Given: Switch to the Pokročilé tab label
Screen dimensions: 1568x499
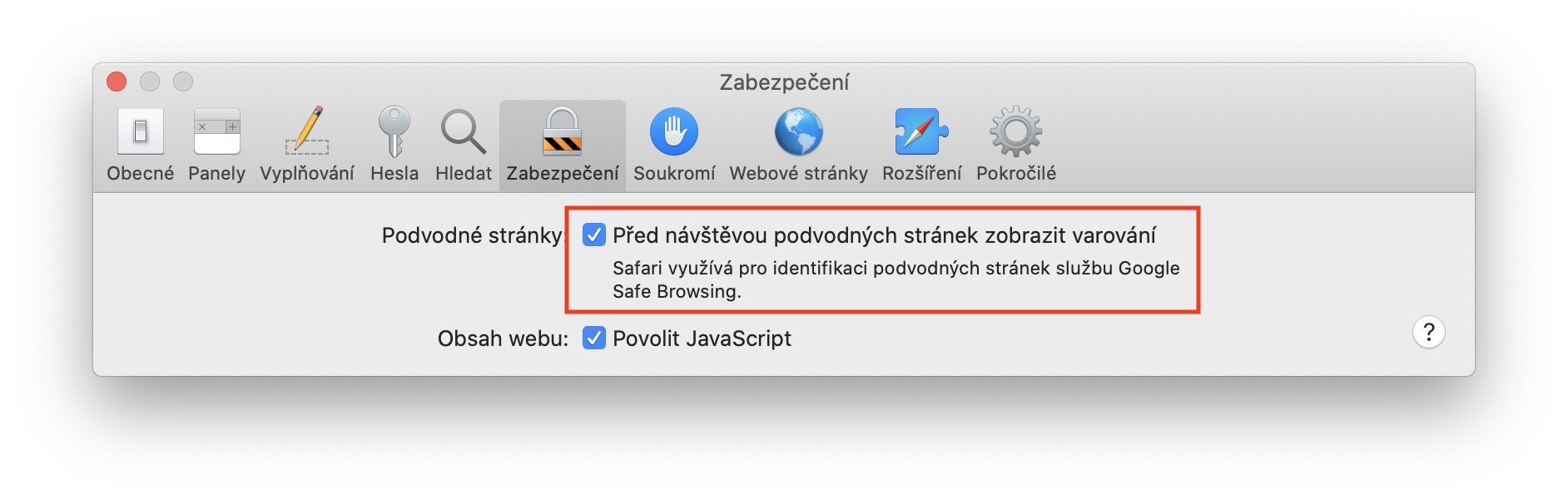Looking at the screenshot, I should pyautogui.click(x=1015, y=173).
